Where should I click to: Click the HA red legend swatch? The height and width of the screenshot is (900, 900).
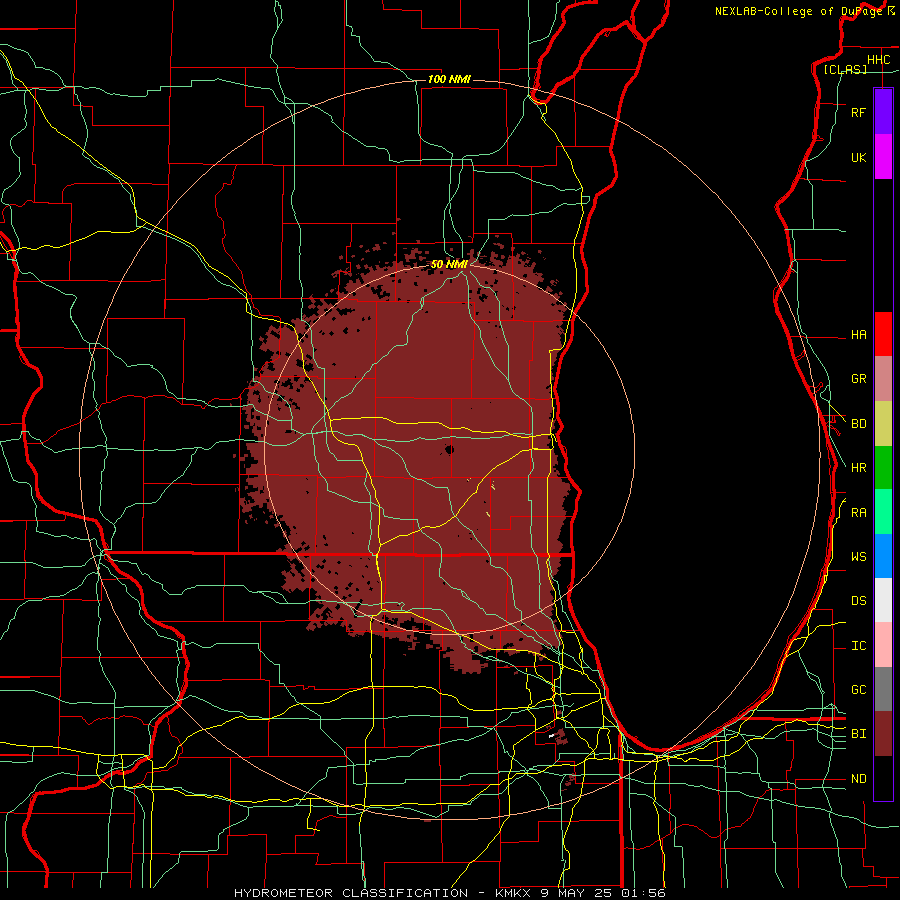point(883,334)
